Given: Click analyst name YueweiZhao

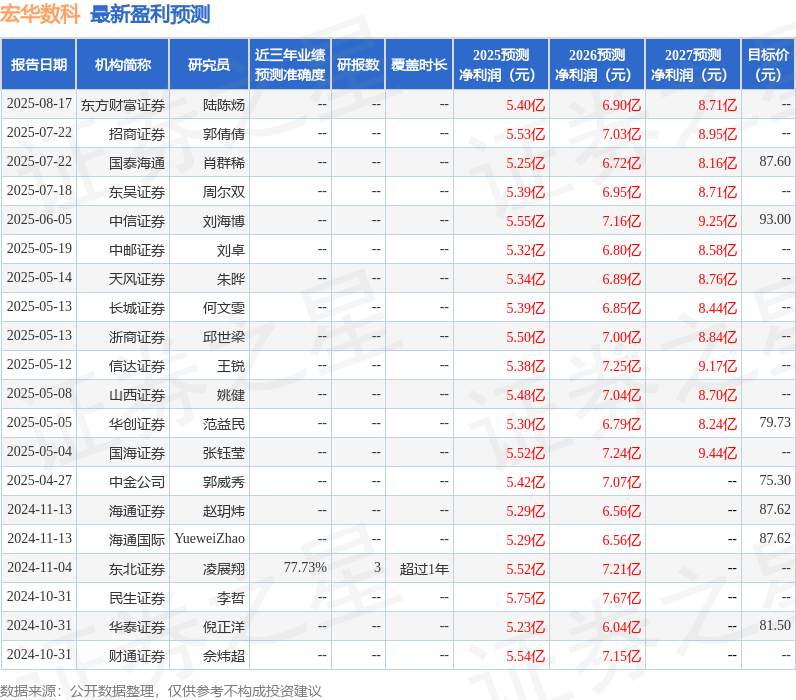Looking at the screenshot, I should pos(210,539).
